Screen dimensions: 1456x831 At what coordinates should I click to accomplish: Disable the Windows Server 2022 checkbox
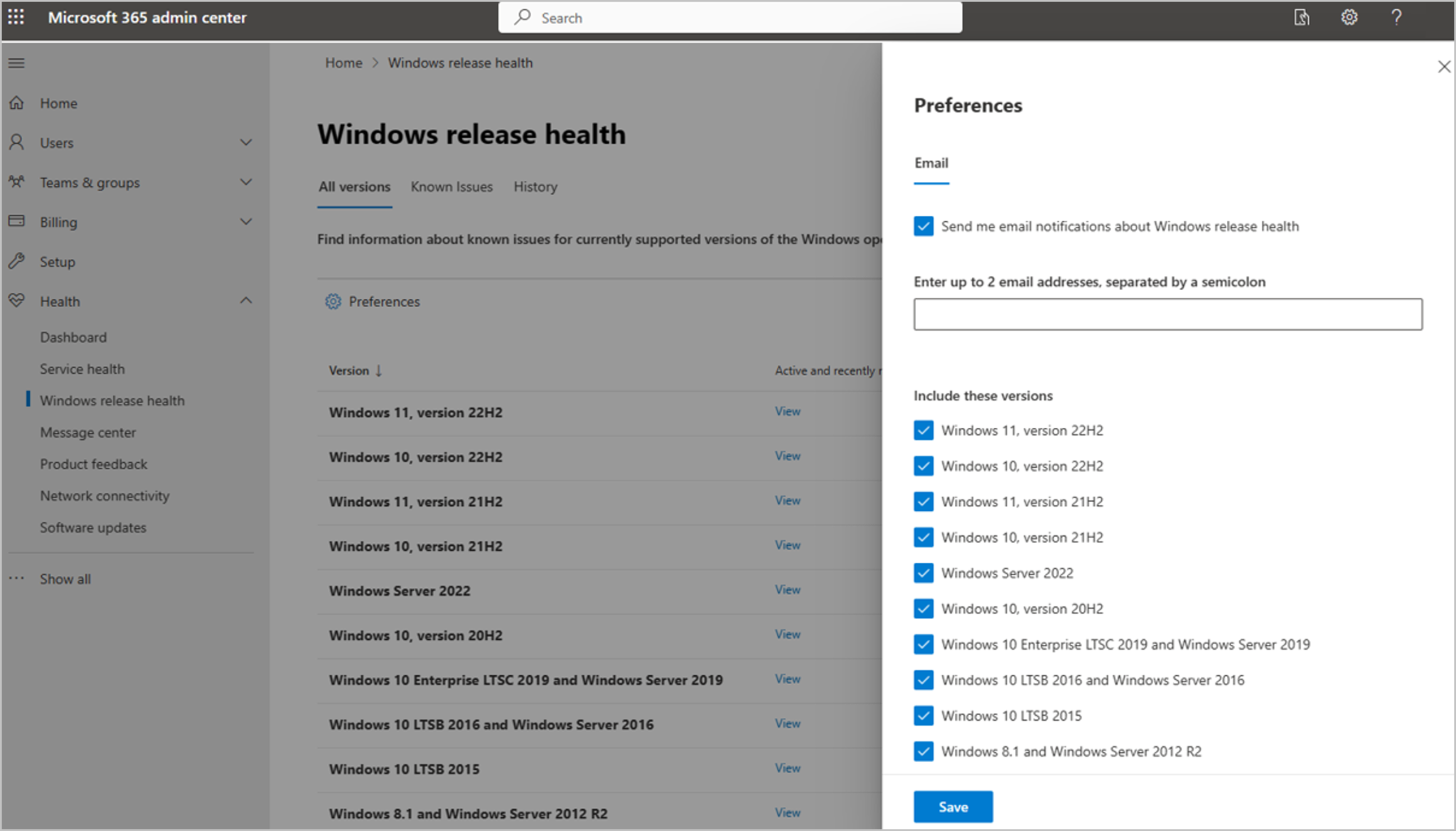pos(923,573)
